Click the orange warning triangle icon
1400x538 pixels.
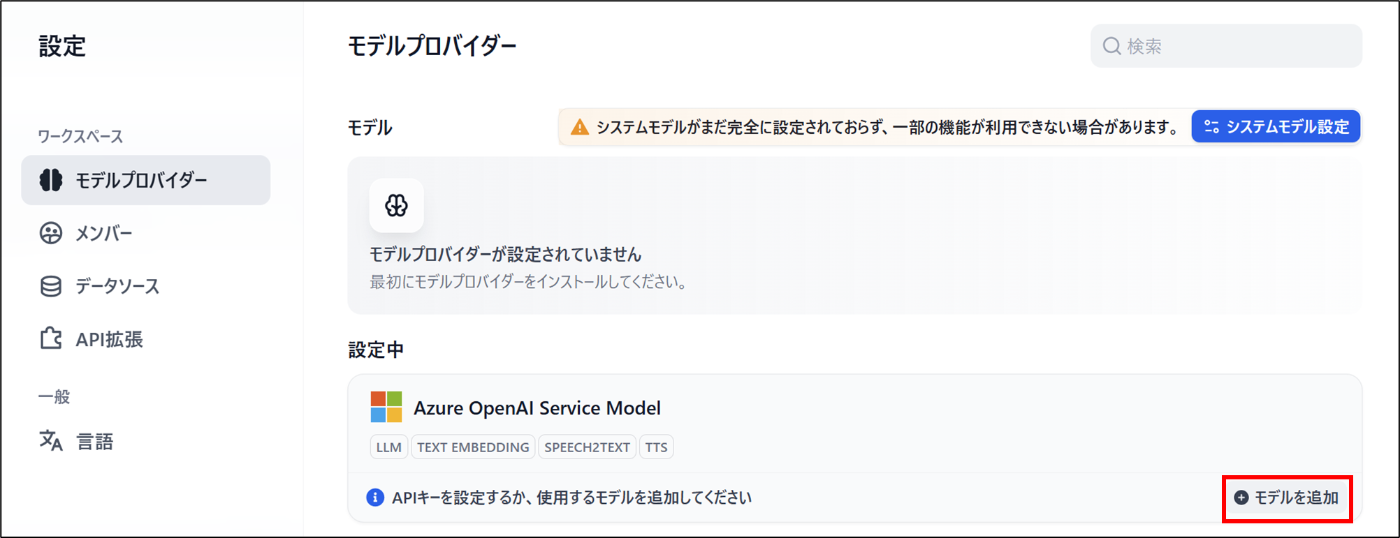[x=579, y=127]
